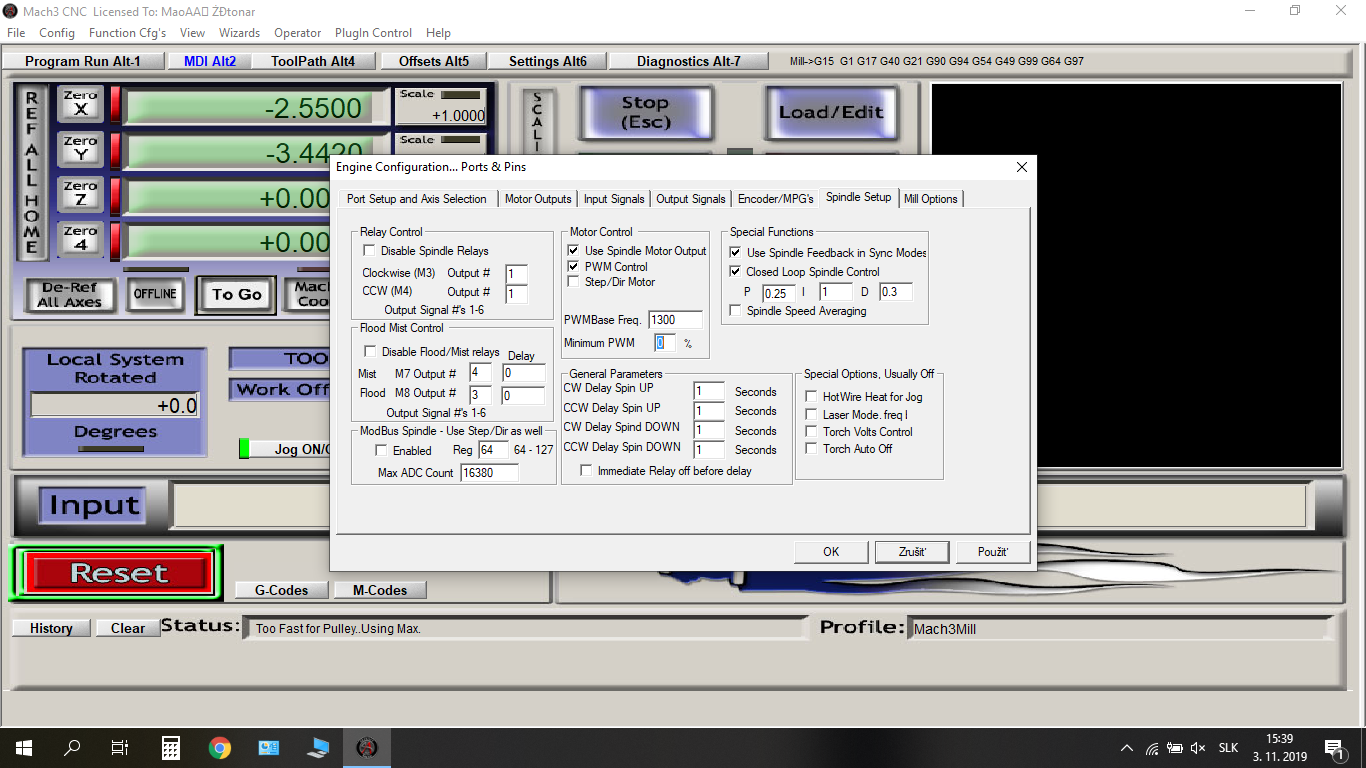Click the OFFLINE toggle button
Viewport: 1366px width, 768px height.
click(x=156, y=294)
